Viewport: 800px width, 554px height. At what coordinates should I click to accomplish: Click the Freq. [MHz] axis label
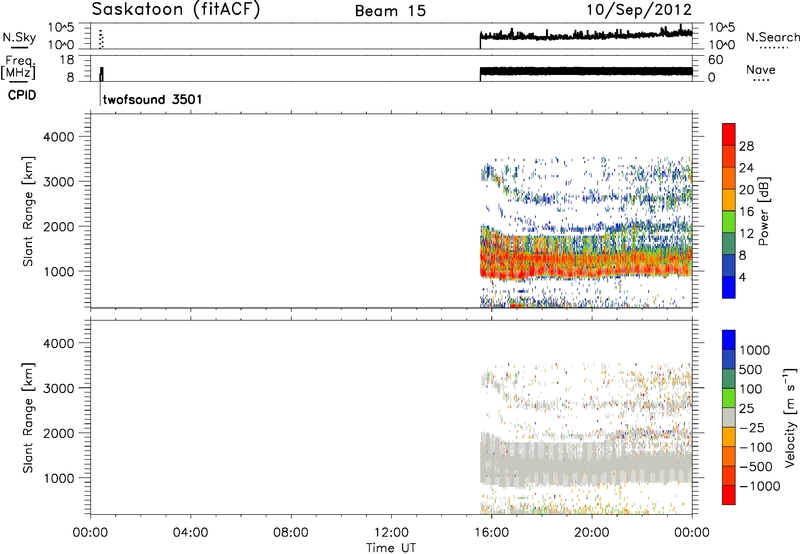(18, 67)
